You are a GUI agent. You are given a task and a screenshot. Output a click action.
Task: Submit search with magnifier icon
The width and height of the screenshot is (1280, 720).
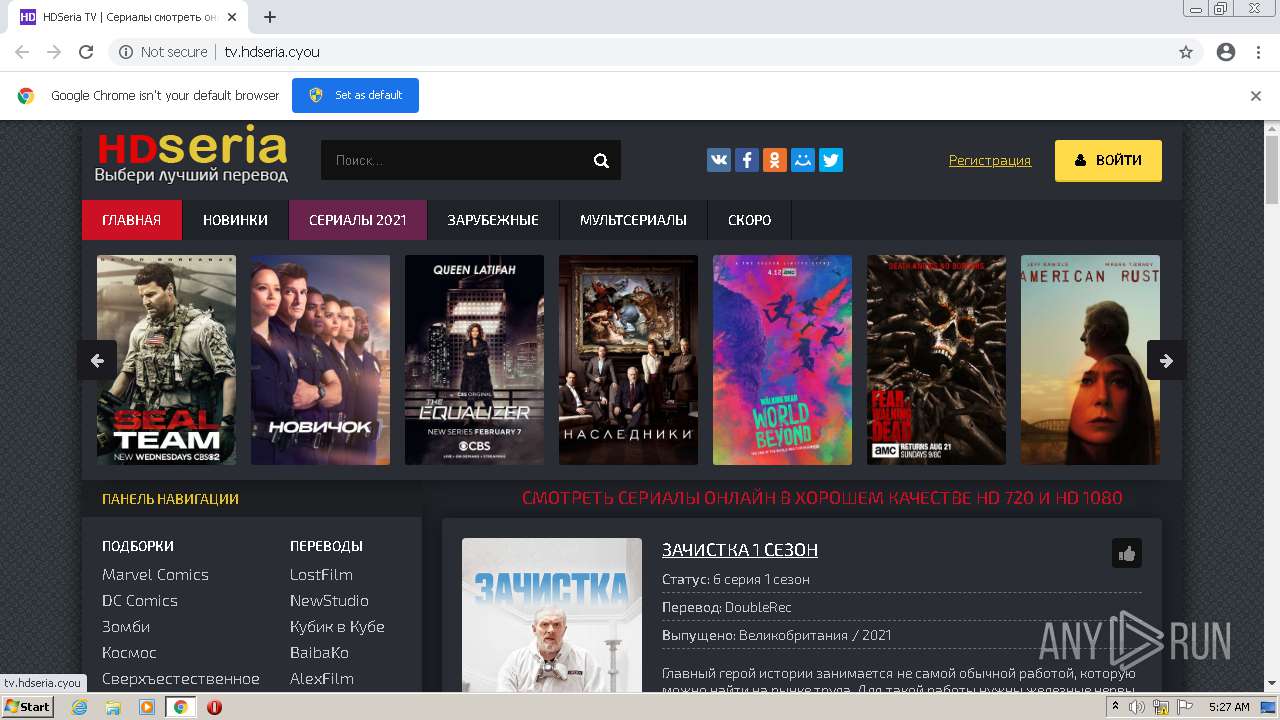click(601, 160)
